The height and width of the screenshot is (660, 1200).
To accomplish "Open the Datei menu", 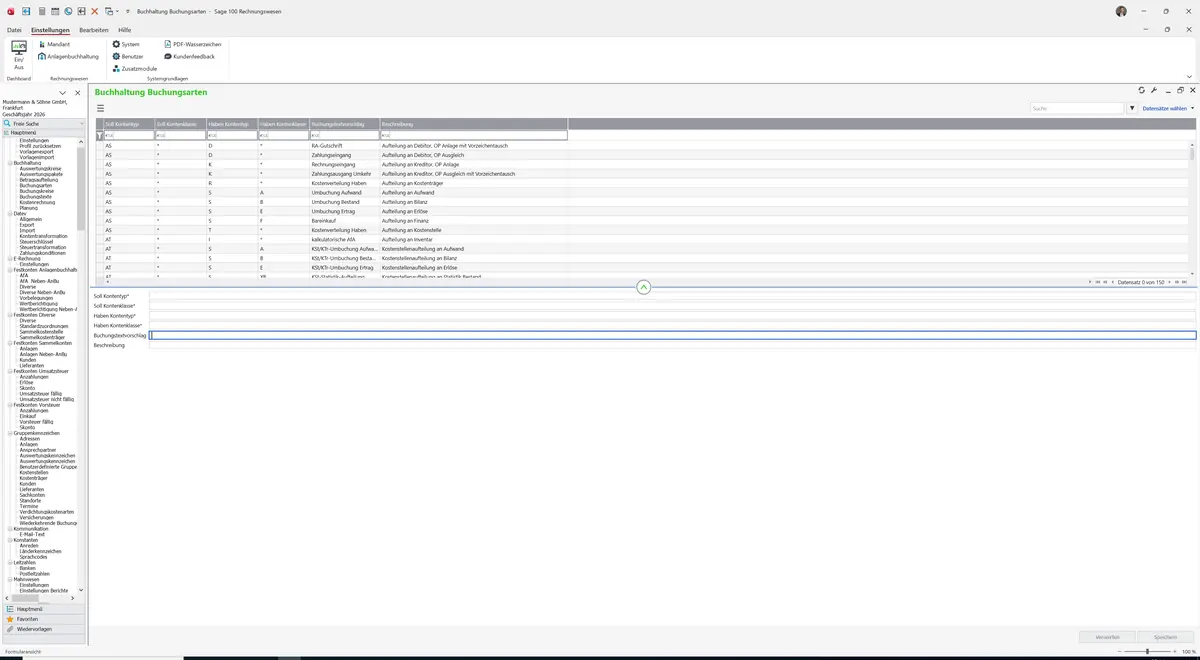I will click(14, 30).
